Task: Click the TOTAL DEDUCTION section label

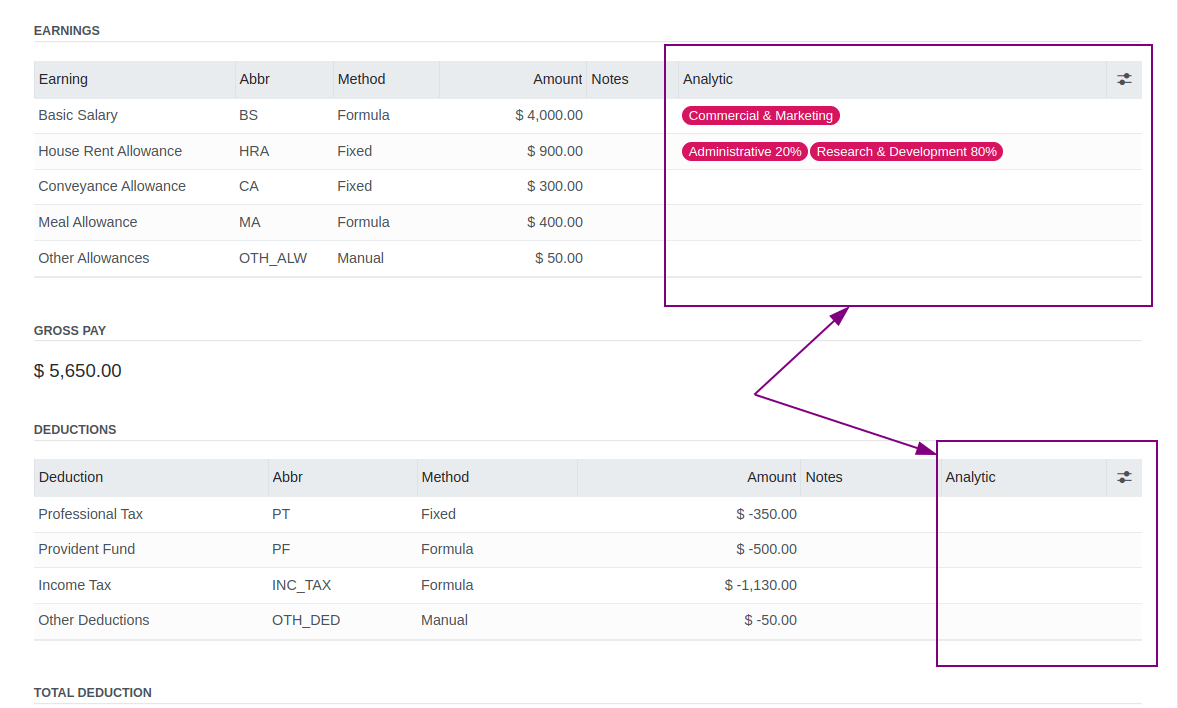Action: click(x=92, y=692)
